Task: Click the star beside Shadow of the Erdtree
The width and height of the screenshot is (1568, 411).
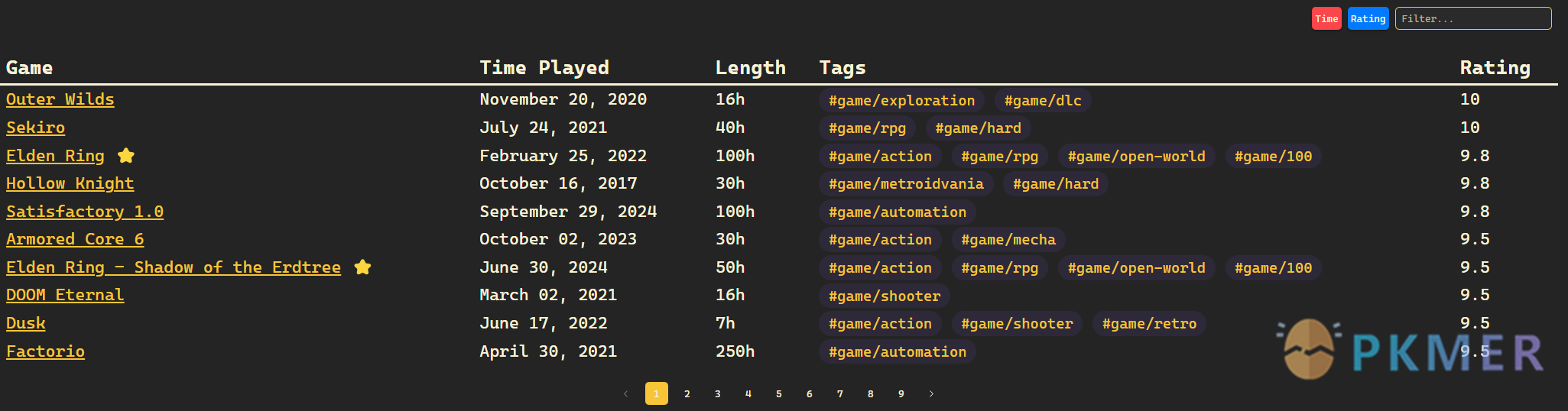Action: [x=362, y=267]
